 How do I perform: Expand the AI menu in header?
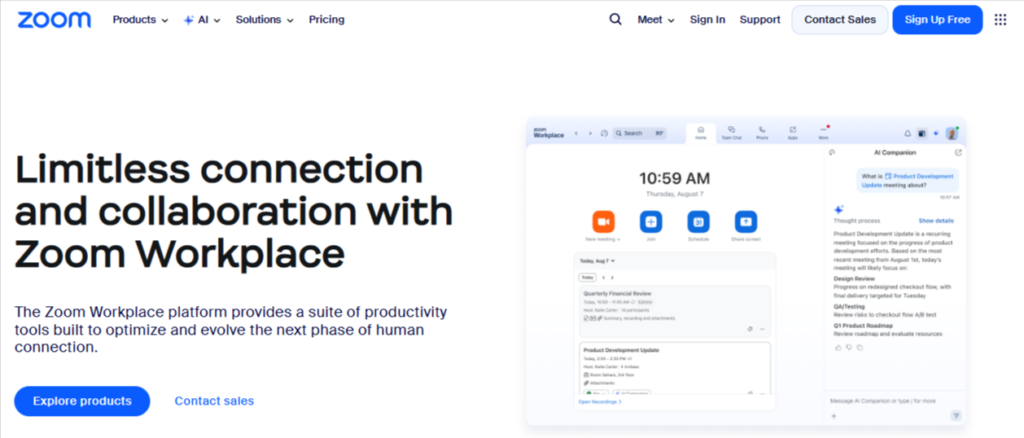click(x=202, y=20)
